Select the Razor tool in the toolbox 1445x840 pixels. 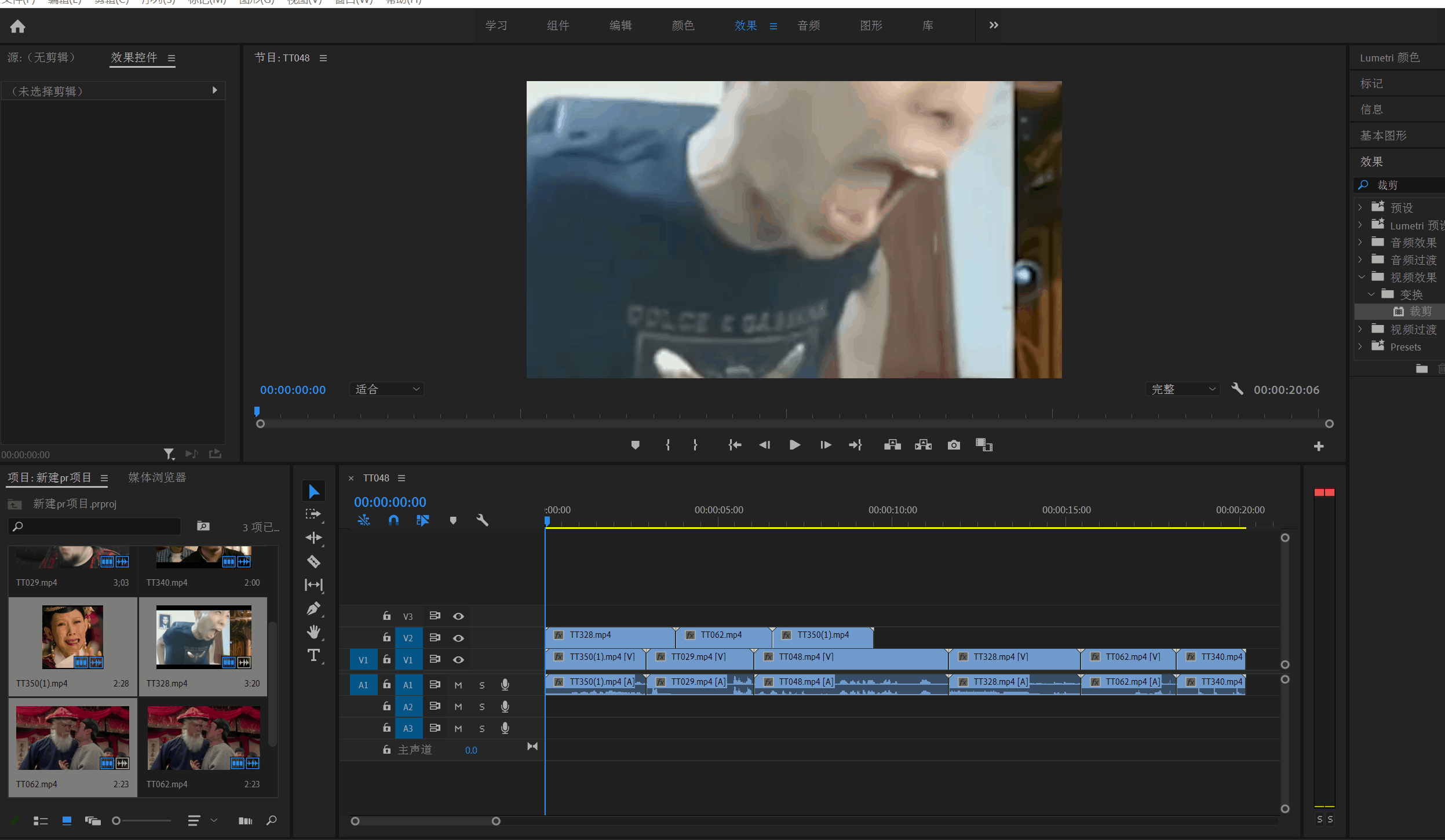pyautogui.click(x=313, y=561)
